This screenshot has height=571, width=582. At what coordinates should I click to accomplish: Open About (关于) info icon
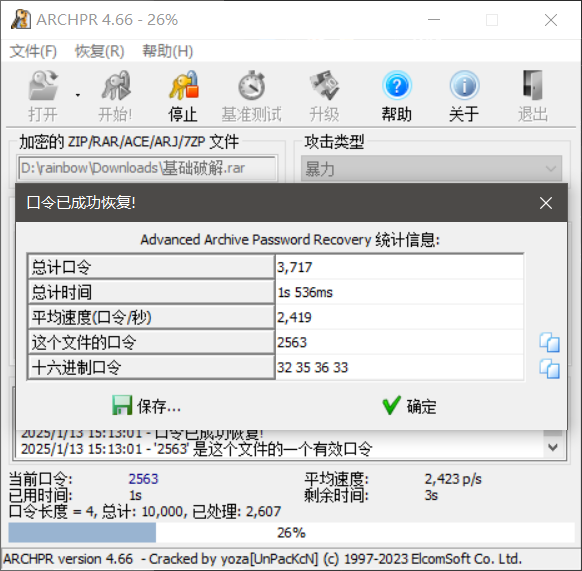coord(464,86)
